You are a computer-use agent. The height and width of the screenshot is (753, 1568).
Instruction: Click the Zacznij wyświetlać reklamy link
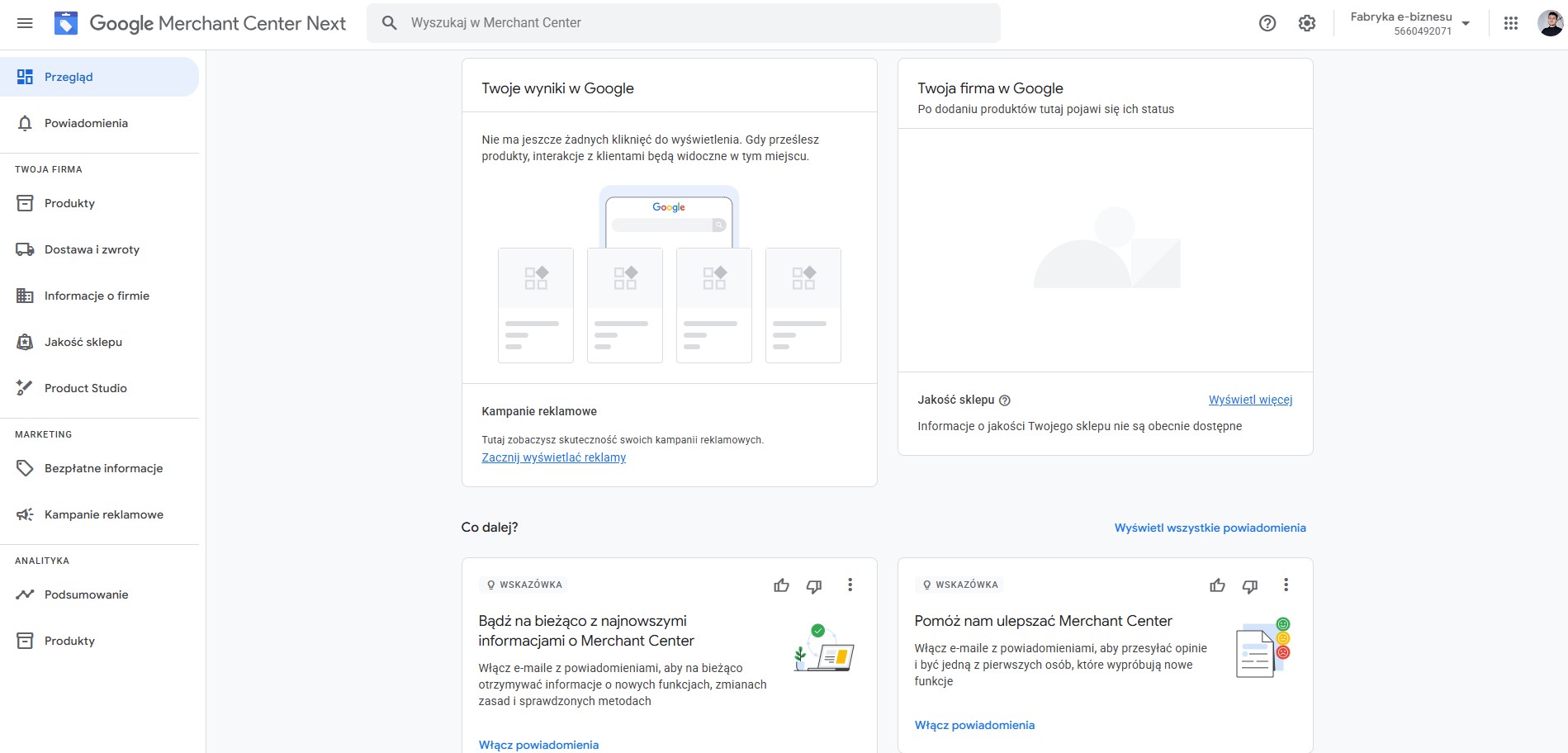[x=553, y=457]
